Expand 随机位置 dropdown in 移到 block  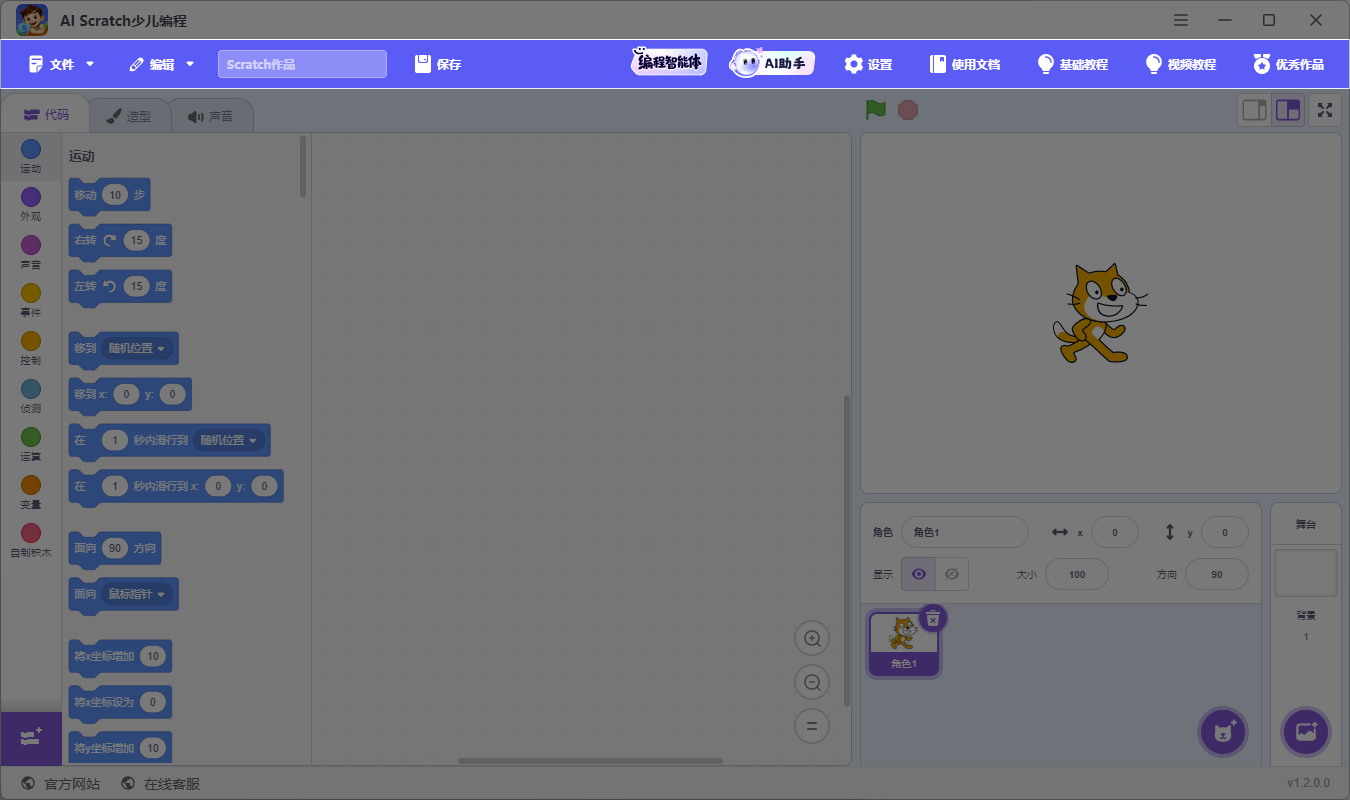pos(137,348)
